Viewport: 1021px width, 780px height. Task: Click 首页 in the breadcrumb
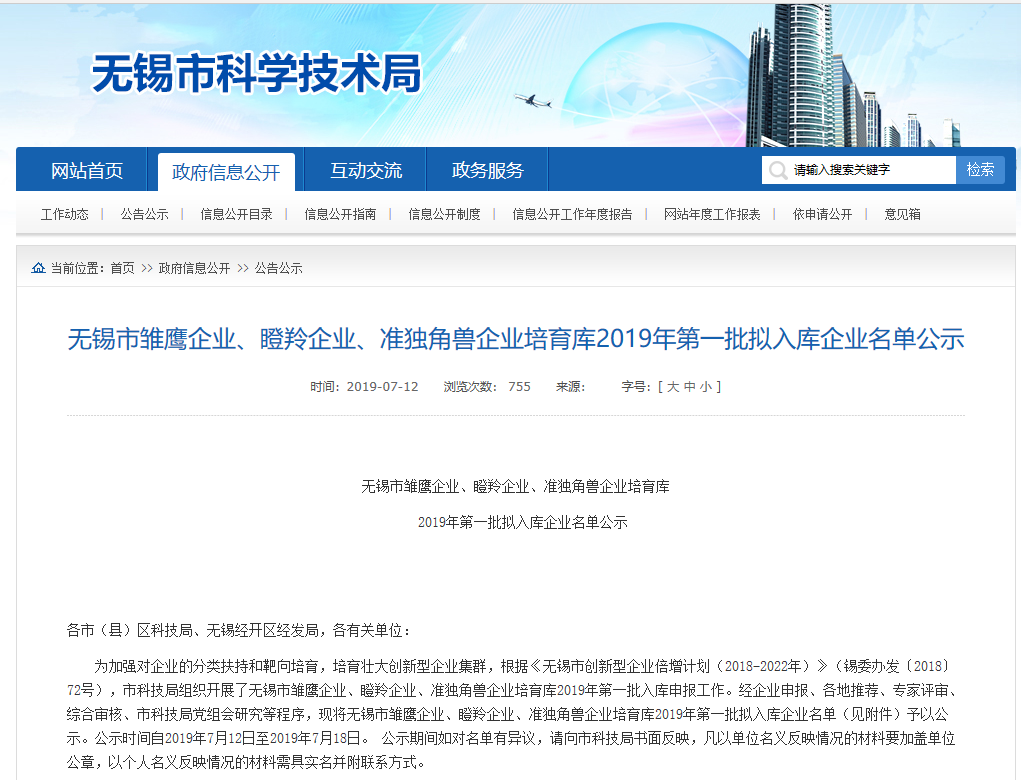click(122, 268)
